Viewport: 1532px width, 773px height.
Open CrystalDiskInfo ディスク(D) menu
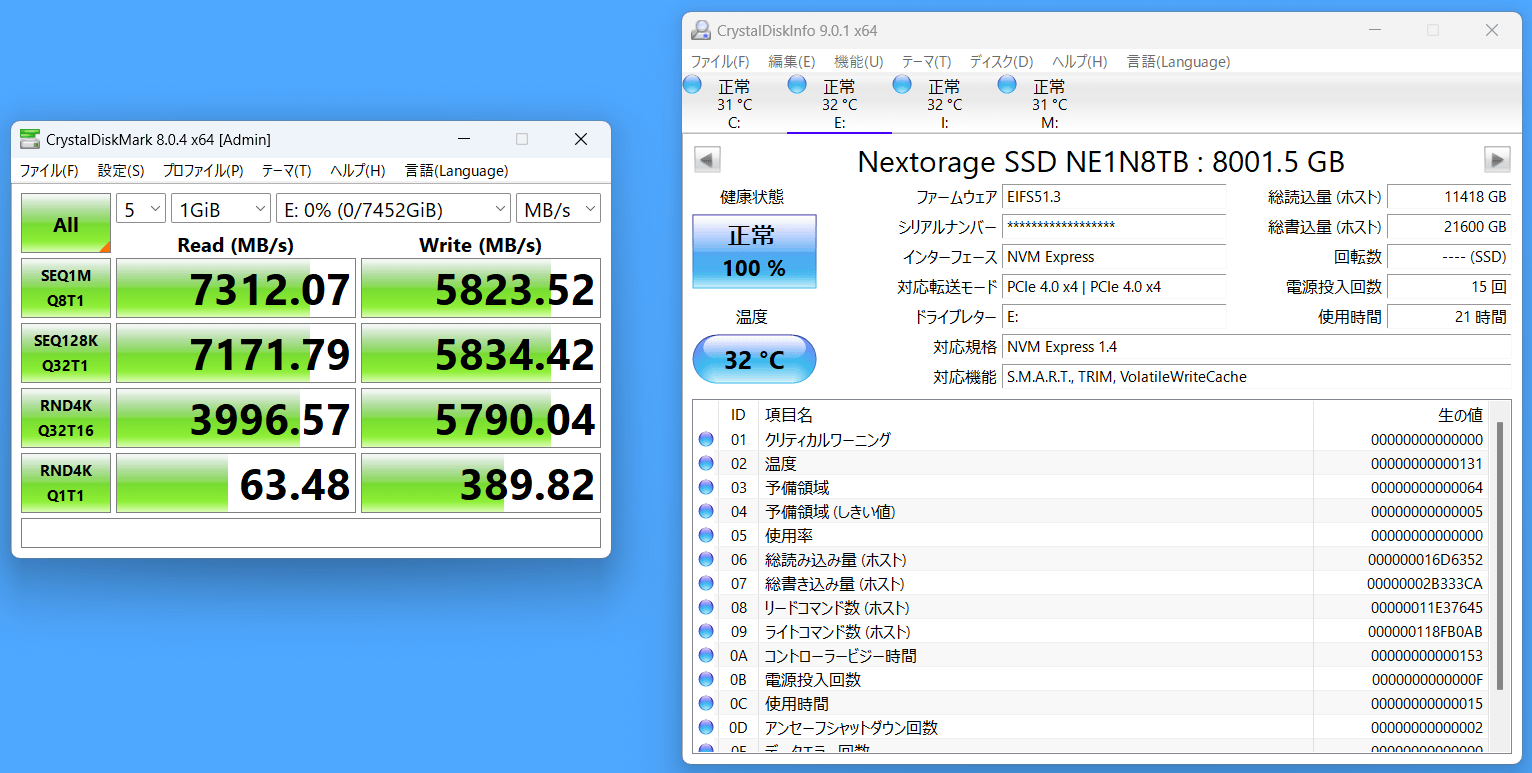pos(1001,62)
